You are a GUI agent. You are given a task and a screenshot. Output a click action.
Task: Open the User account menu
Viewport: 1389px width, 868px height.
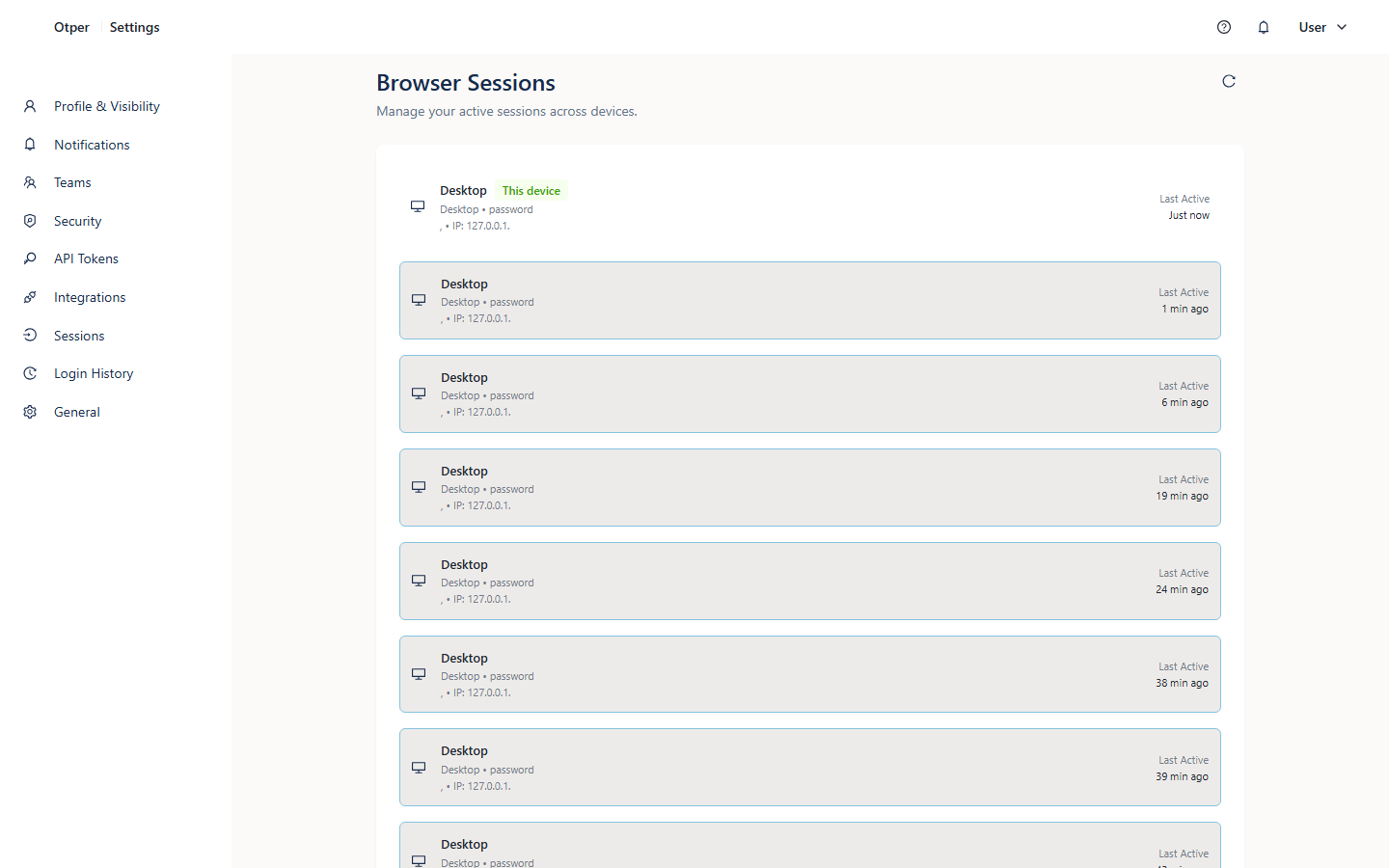click(x=1322, y=27)
